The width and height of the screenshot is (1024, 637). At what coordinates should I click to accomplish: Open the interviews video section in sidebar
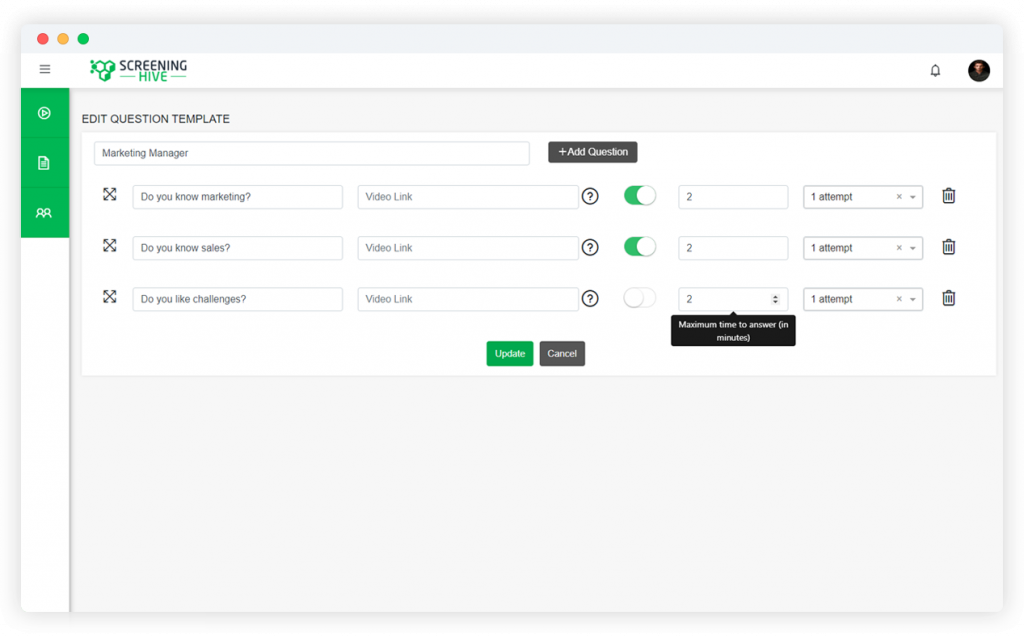[x=44, y=112]
